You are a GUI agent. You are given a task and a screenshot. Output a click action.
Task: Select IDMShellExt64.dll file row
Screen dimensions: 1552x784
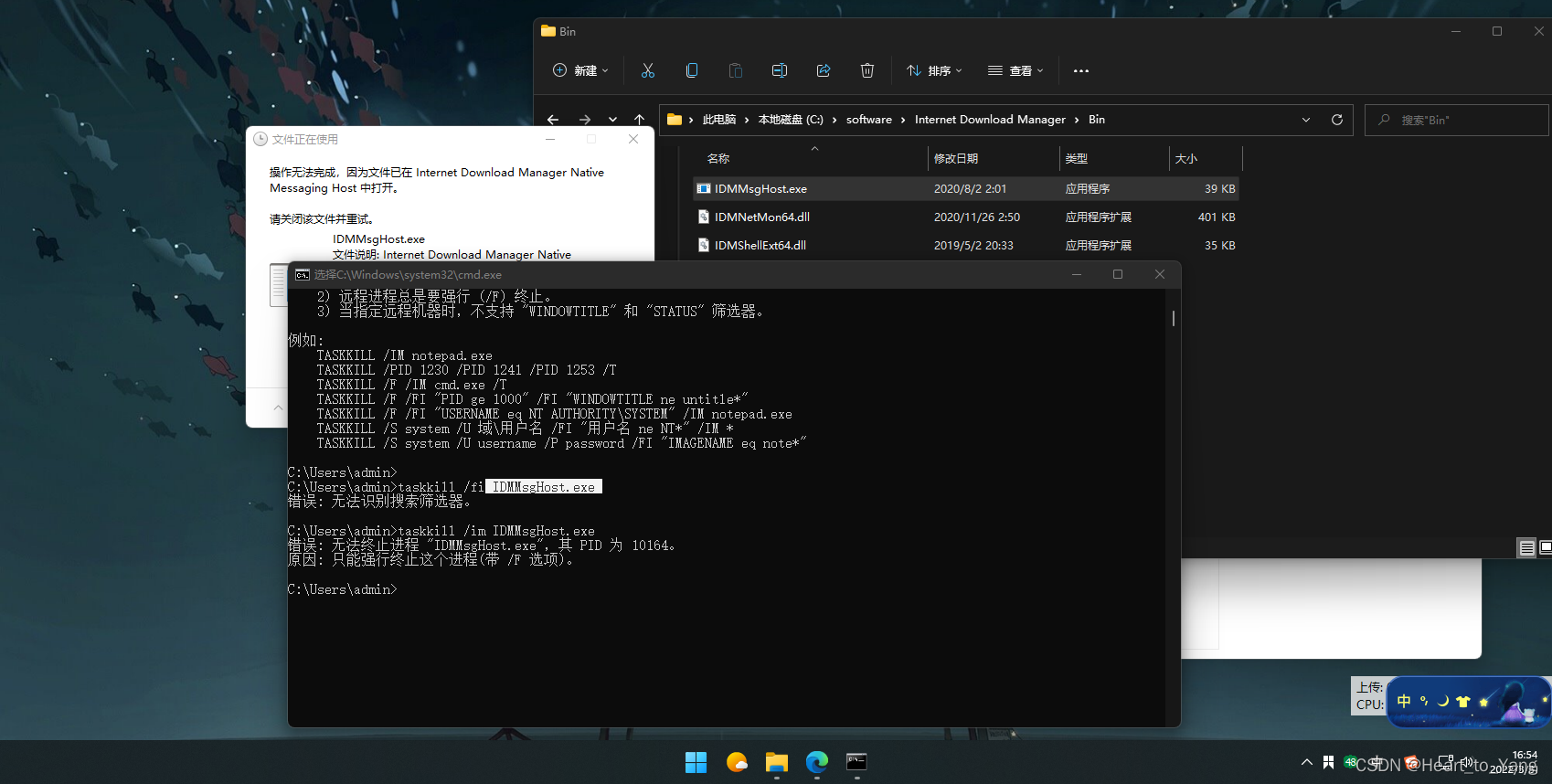[966, 245]
